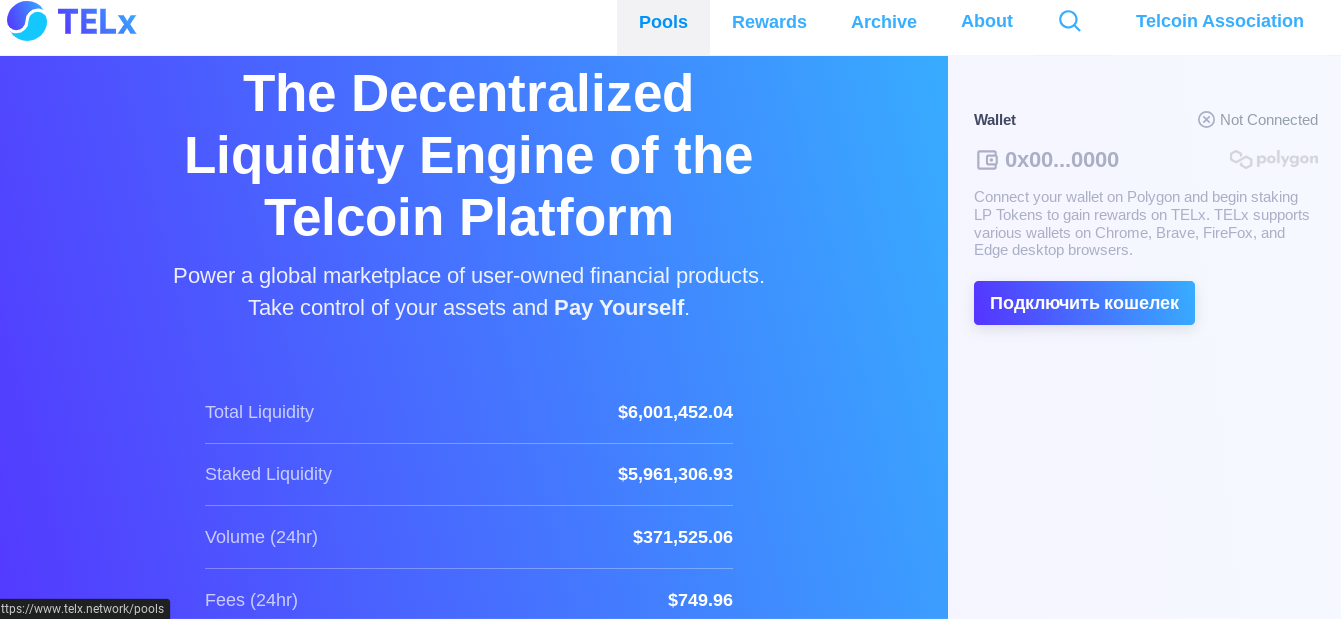Viewport: 1341px width, 619px height.
Task: Switch to the Pools tab
Action: [663, 22]
